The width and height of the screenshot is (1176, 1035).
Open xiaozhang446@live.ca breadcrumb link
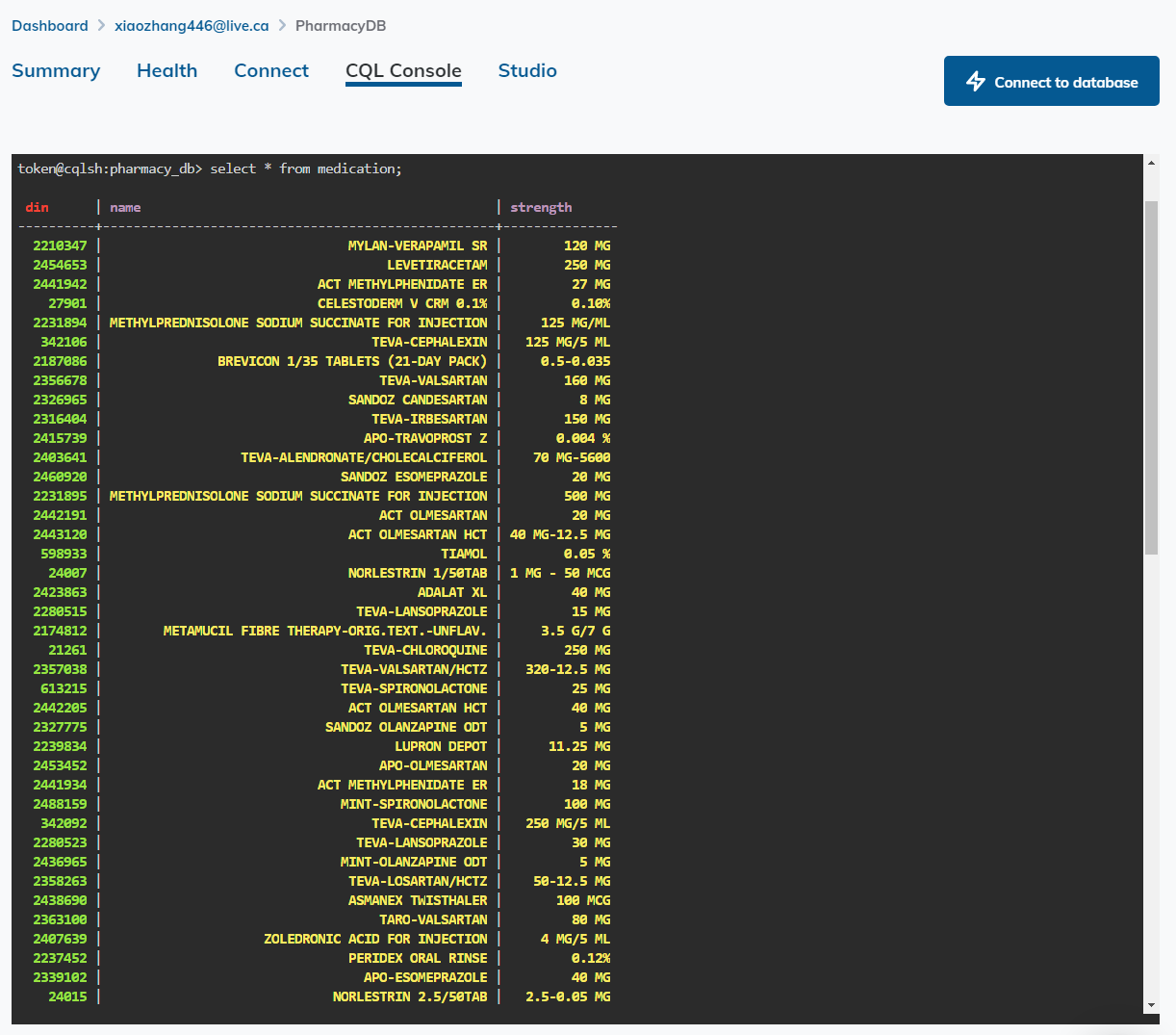pos(192,26)
